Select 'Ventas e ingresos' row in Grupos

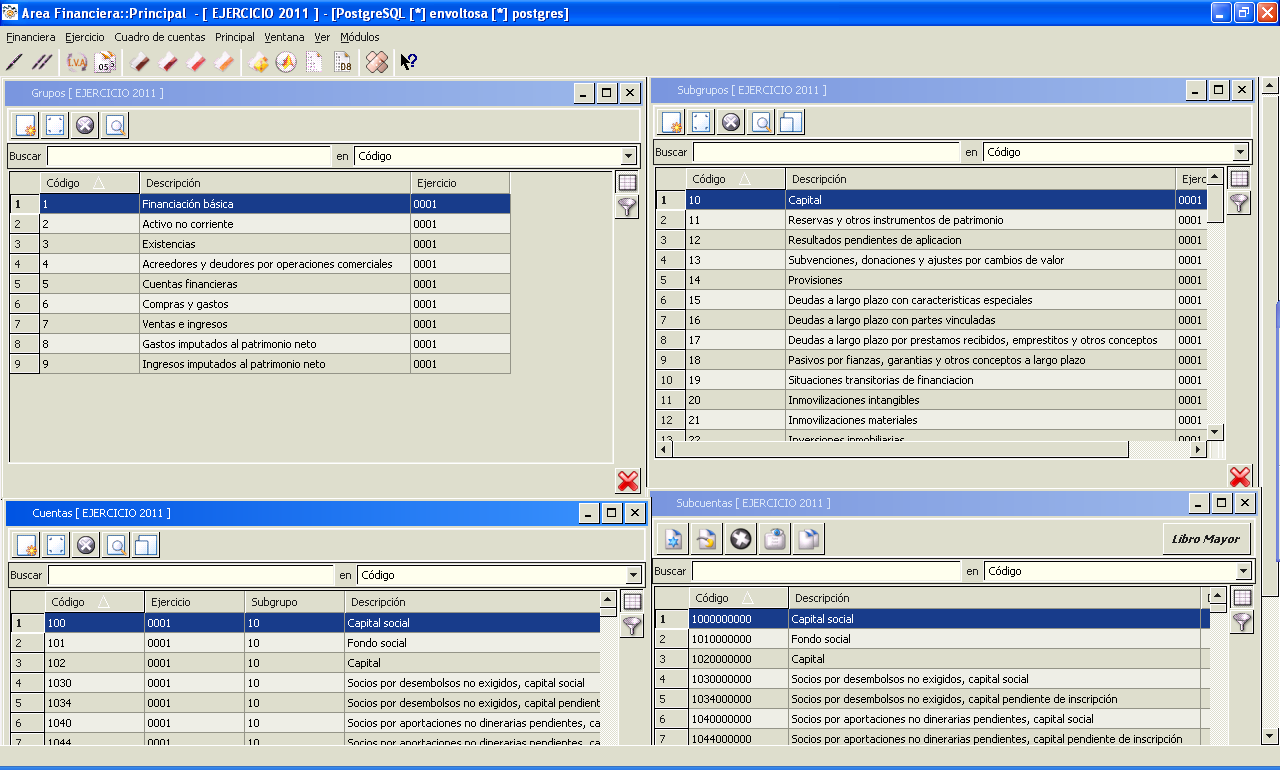(260, 324)
